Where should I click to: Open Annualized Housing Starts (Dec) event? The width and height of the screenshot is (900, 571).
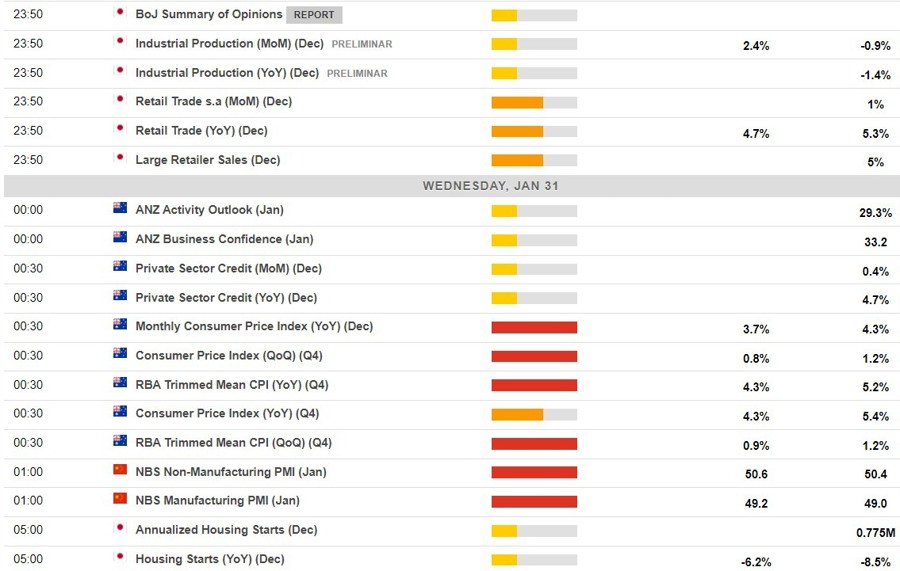[226, 530]
